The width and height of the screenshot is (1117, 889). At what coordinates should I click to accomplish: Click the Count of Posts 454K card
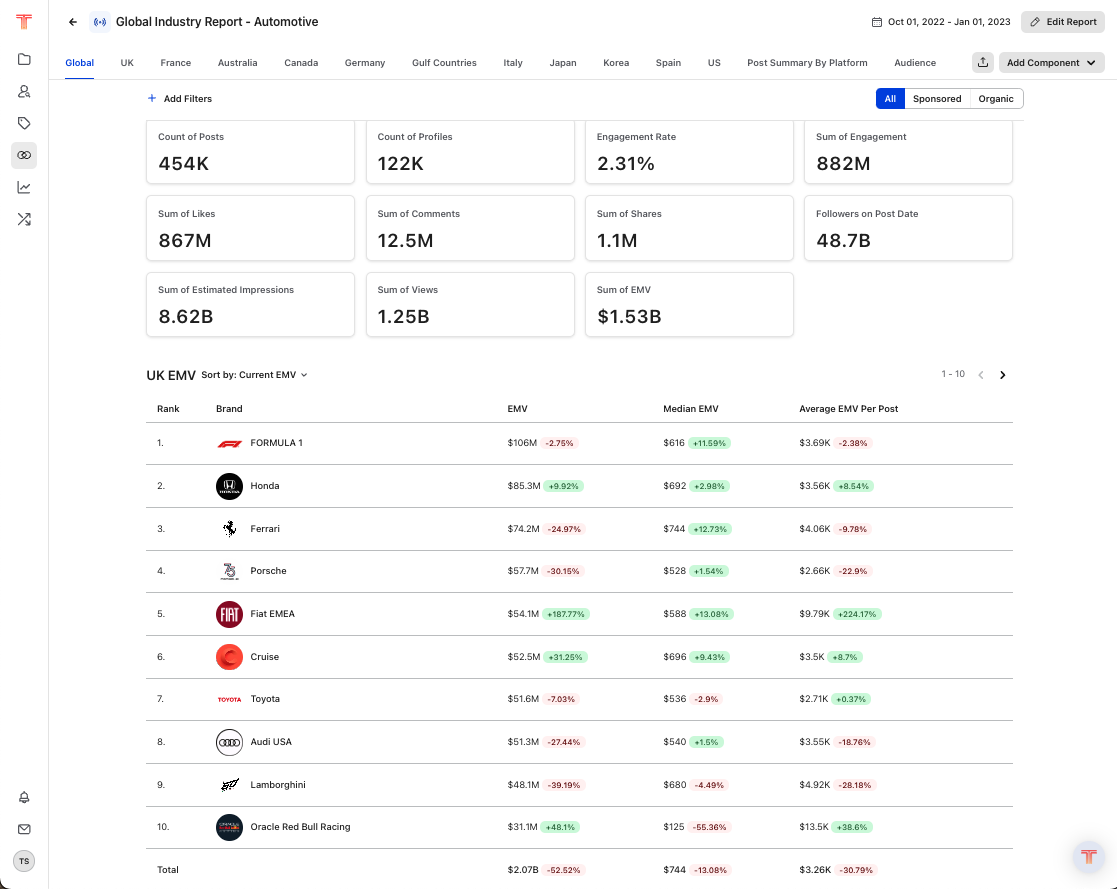[x=250, y=152]
